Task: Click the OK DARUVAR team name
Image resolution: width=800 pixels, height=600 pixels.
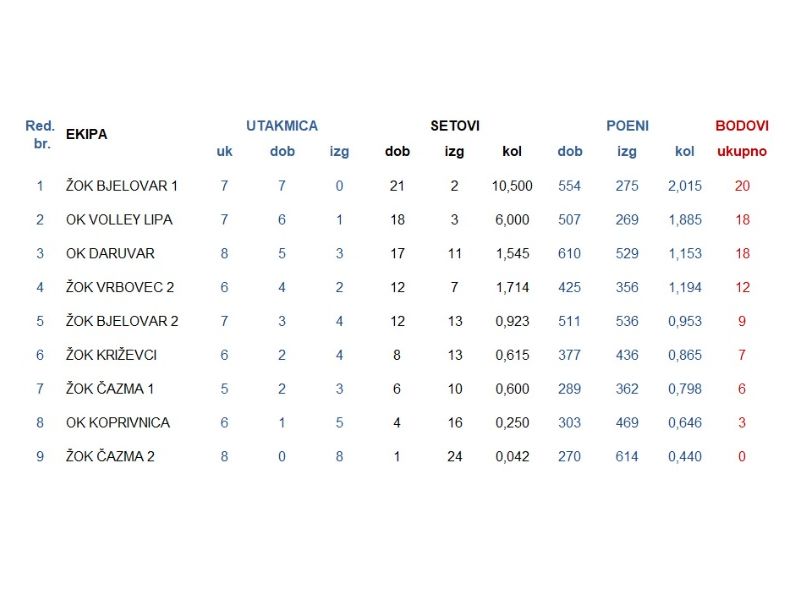Action: (x=110, y=254)
